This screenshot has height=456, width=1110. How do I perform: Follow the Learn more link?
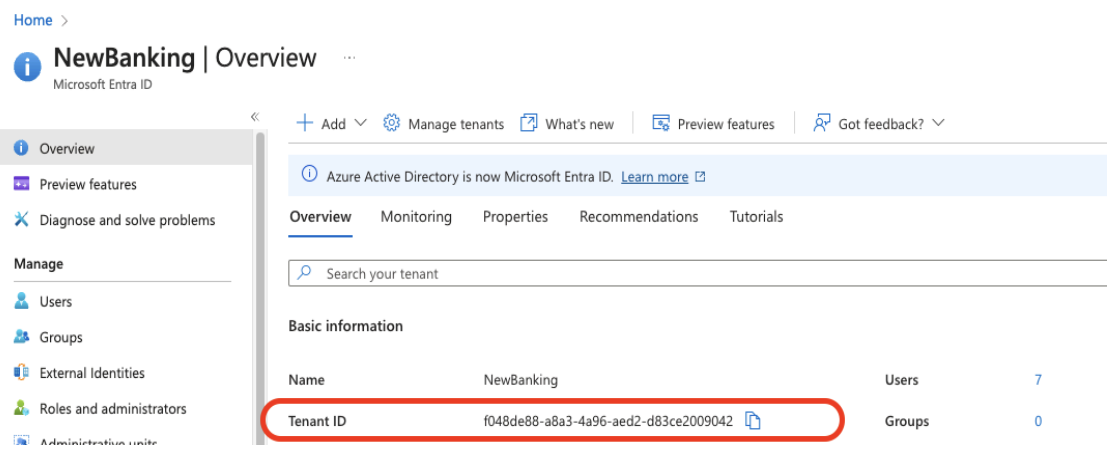654,177
